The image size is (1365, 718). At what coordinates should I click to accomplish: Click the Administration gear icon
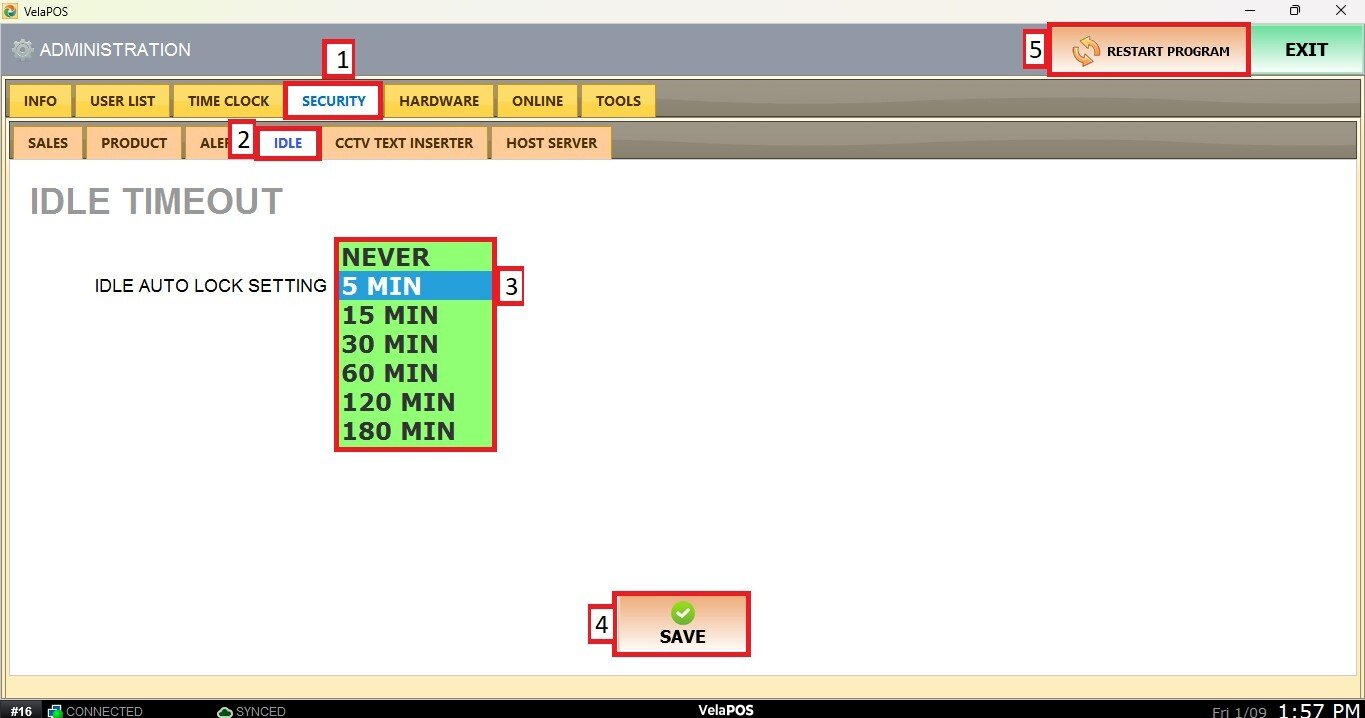pyautogui.click(x=22, y=50)
